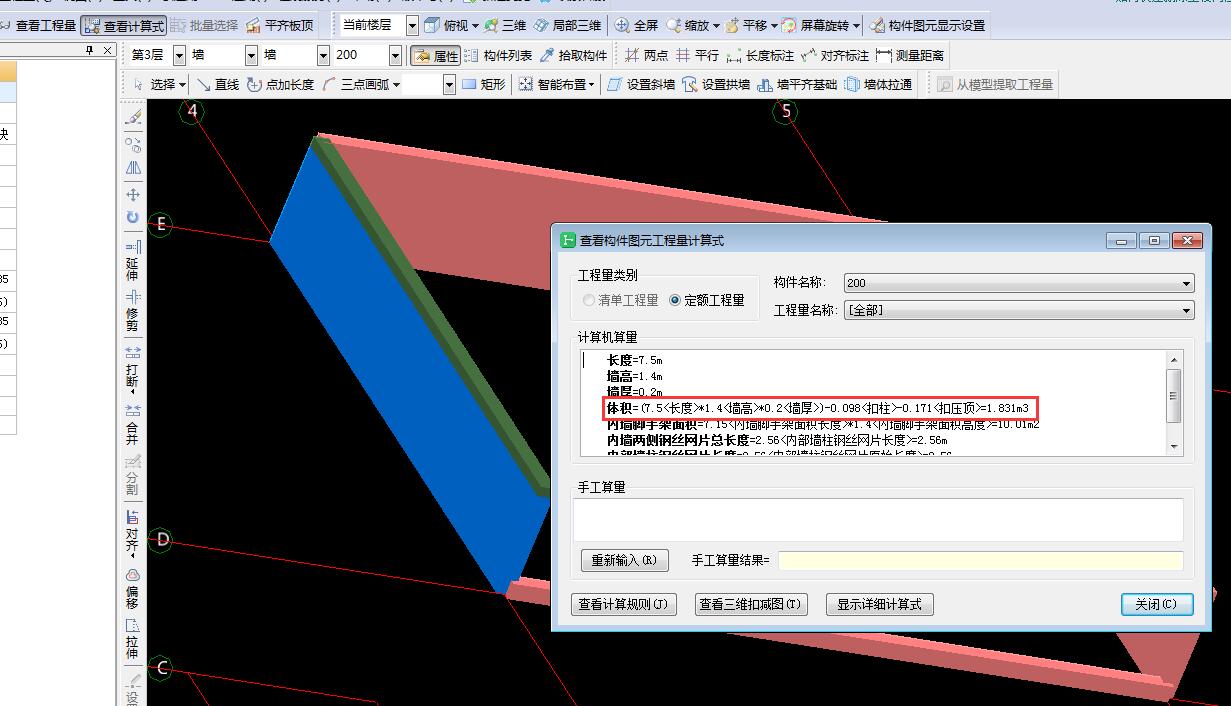Select 矩形 (rectangle) drawing tool
This screenshot has height=706, width=1231.
pos(483,84)
